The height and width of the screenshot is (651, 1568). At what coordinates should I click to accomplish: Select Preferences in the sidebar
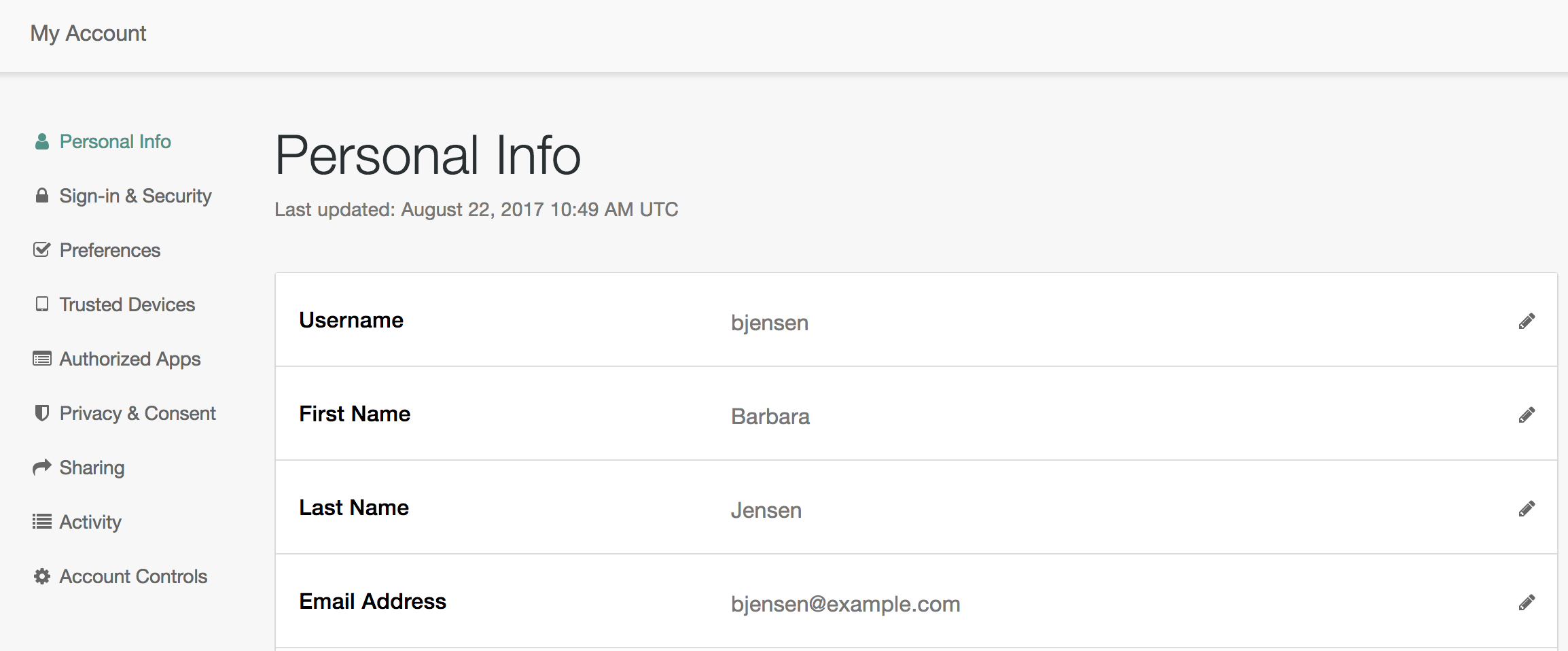[110, 250]
